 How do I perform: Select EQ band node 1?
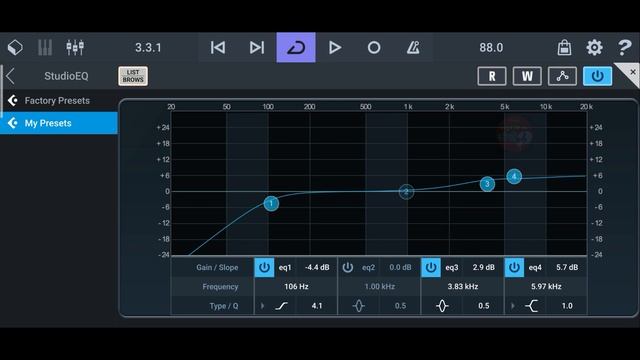tap(271, 203)
